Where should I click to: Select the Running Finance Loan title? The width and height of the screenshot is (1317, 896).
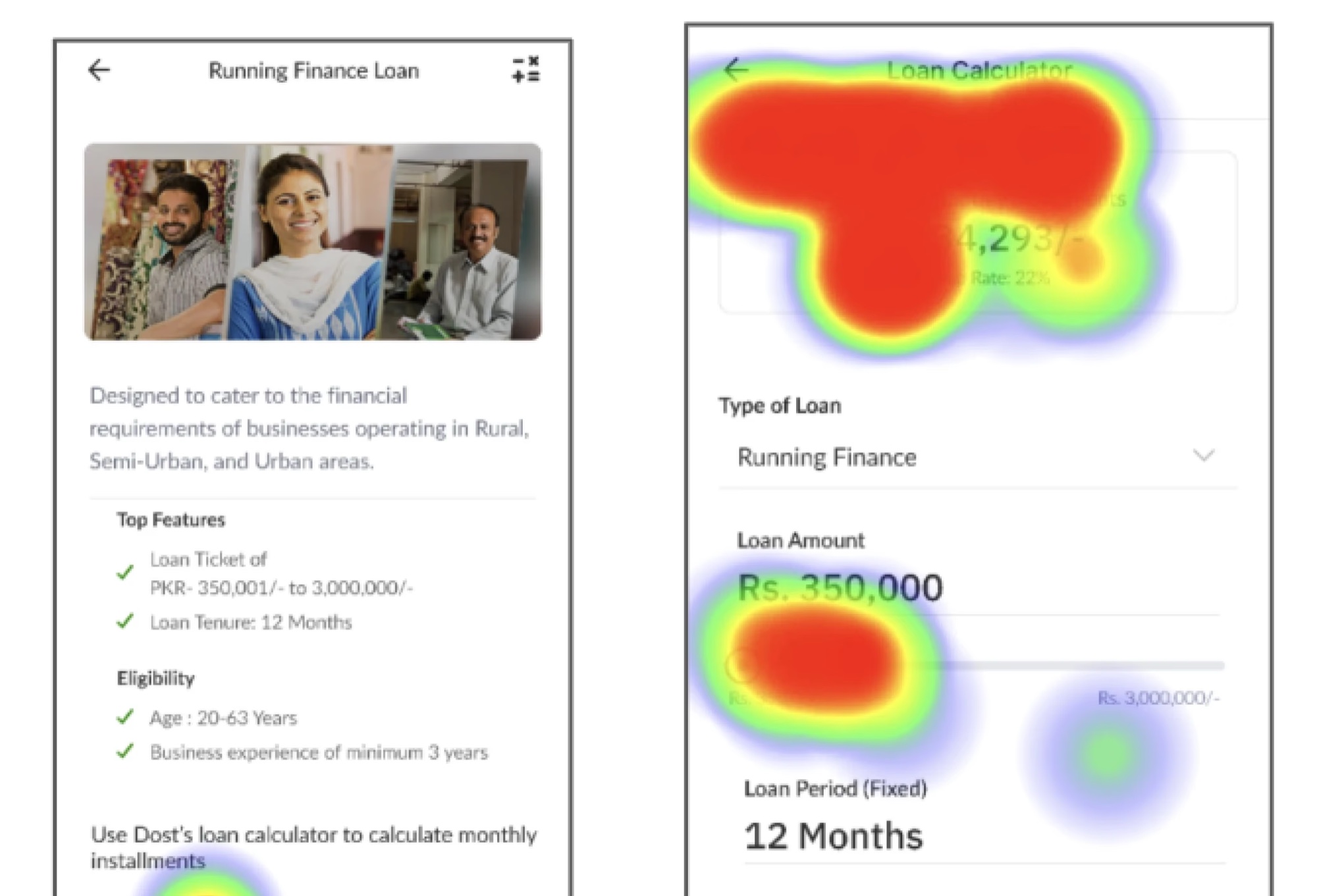pos(313,70)
